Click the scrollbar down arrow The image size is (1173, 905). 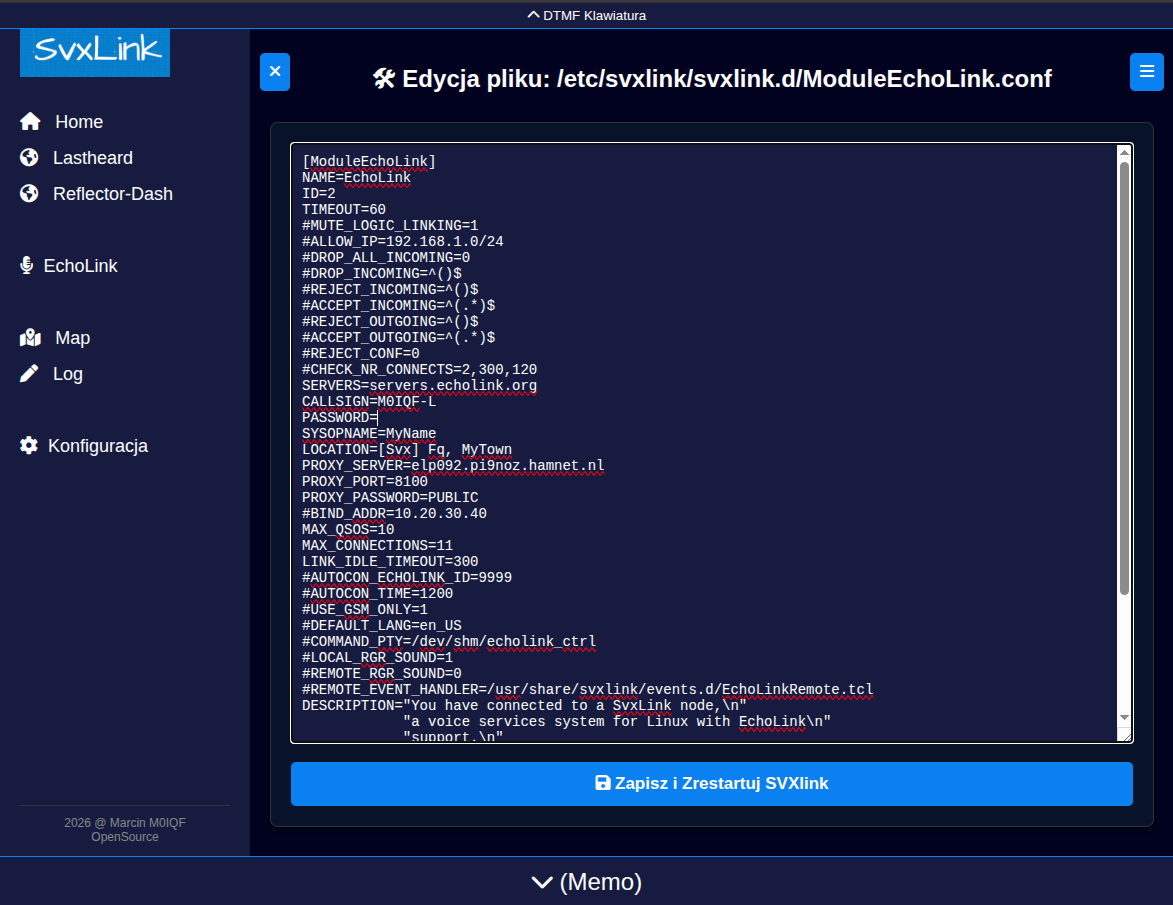click(1124, 718)
